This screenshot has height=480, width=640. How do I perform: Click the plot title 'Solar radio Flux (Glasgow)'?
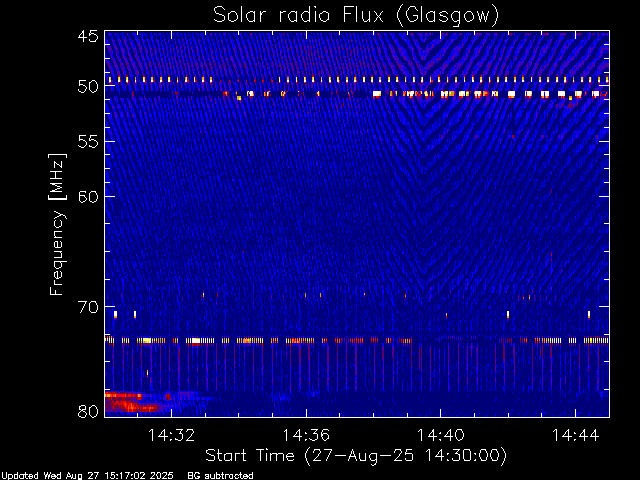[356, 16]
